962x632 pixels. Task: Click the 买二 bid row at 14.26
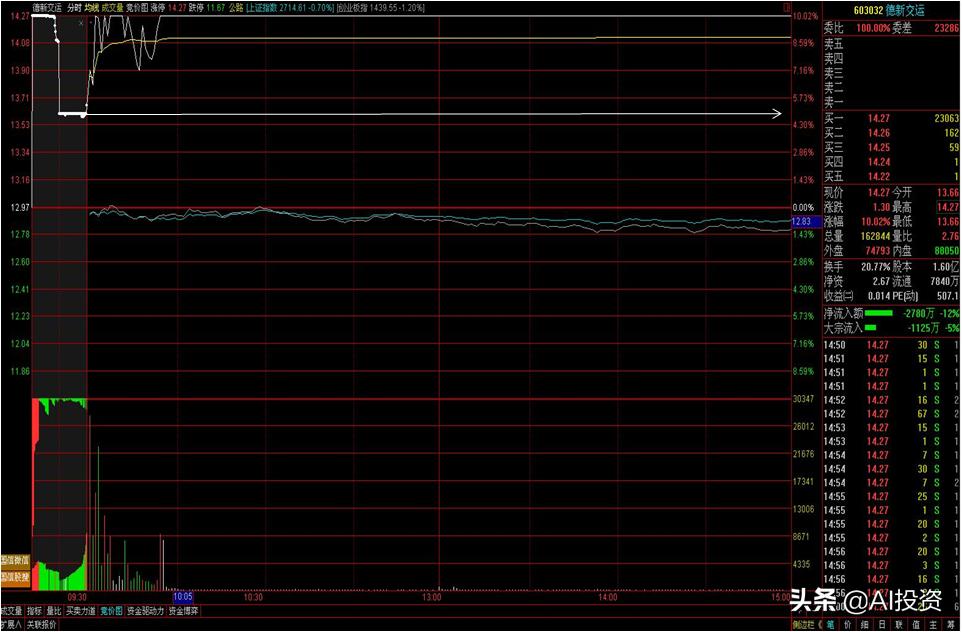pos(891,133)
